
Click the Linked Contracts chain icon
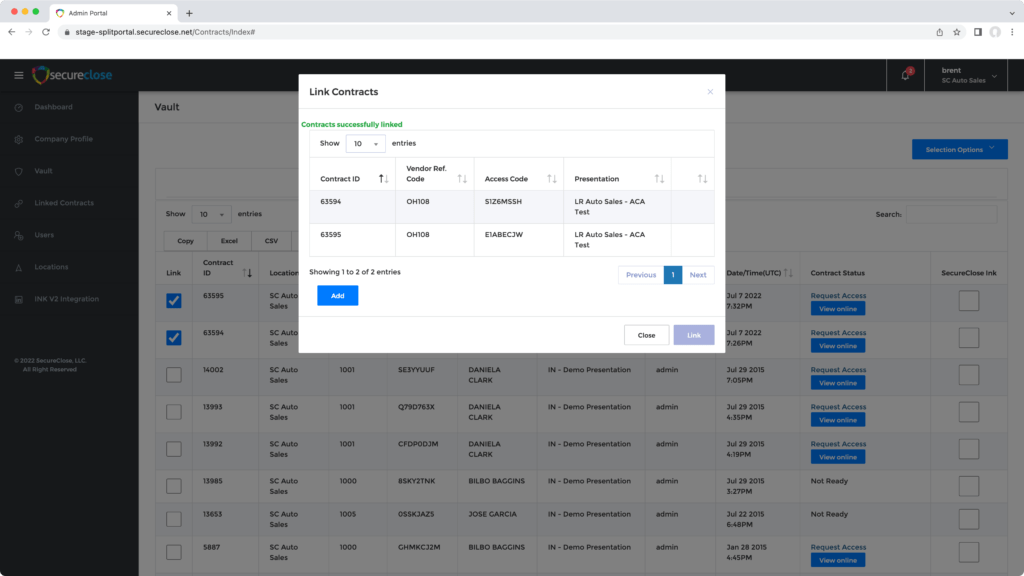click(x=20, y=203)
